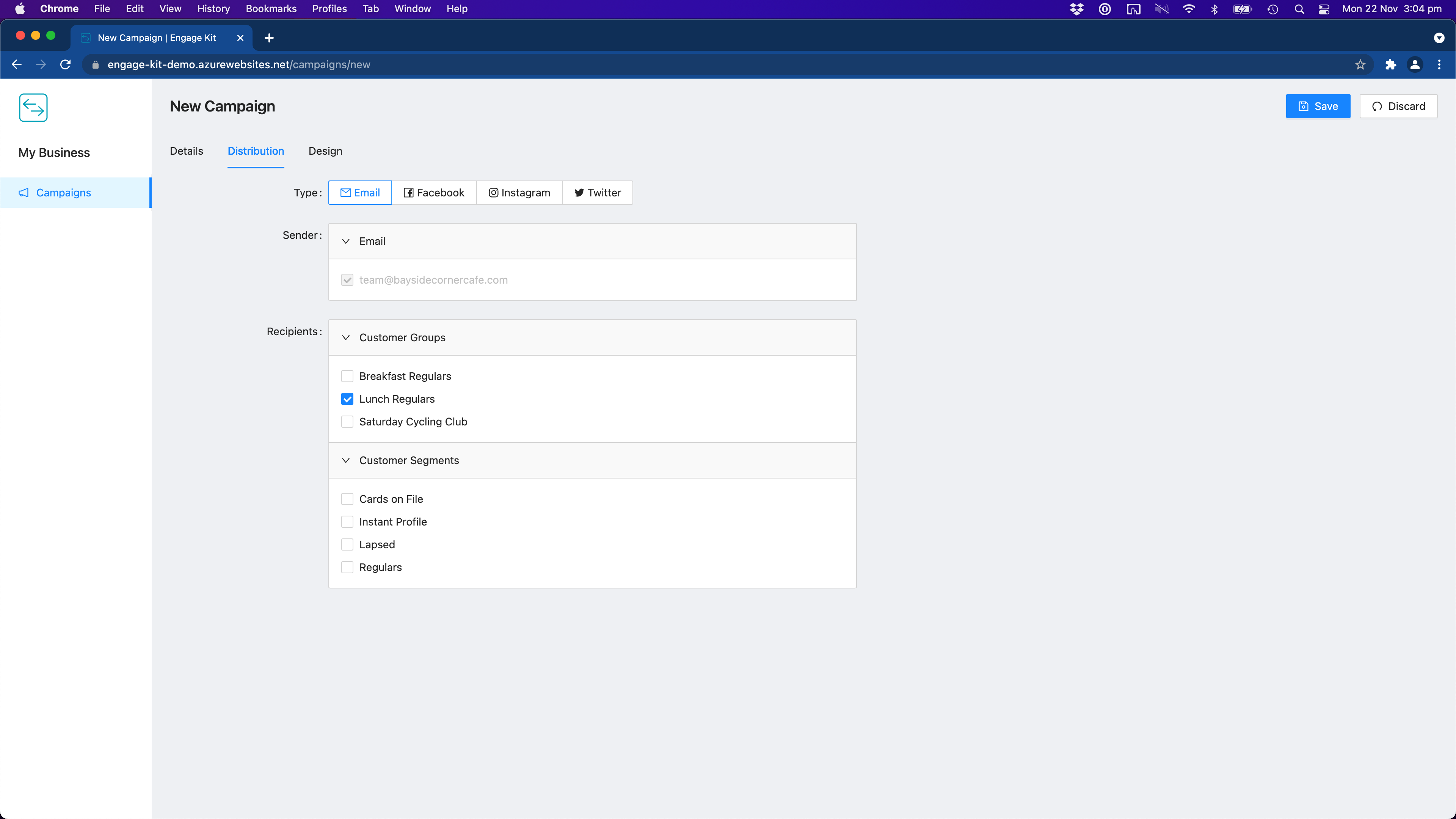This screenshot has width=1456, height=819.
Task: Click the browser address bar URL
Action: click(238, 64)
